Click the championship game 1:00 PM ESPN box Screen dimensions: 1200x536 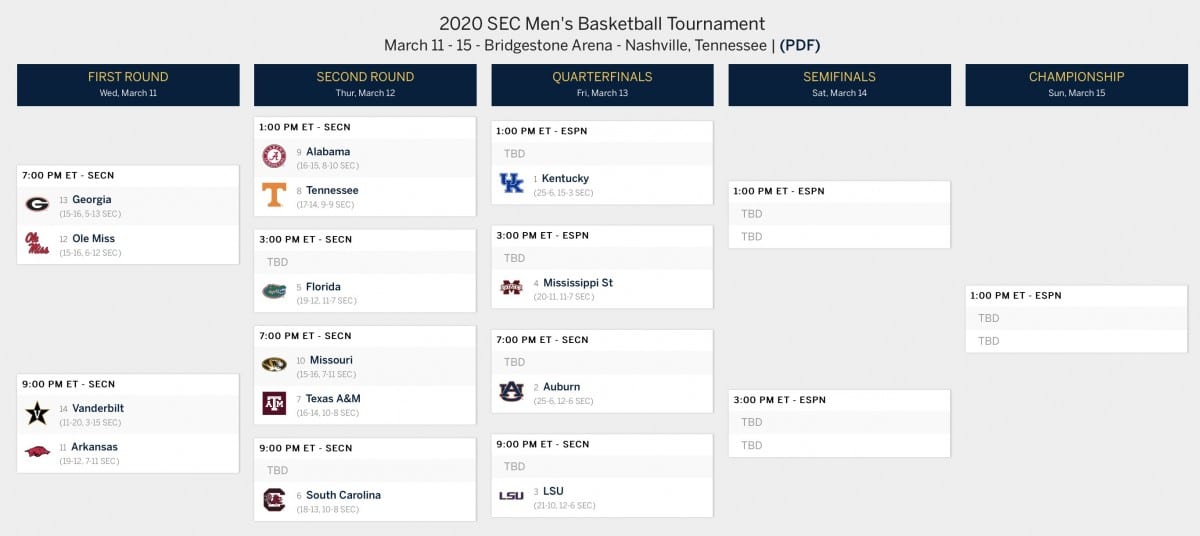pyautogui.click(x=1076, y=319)
